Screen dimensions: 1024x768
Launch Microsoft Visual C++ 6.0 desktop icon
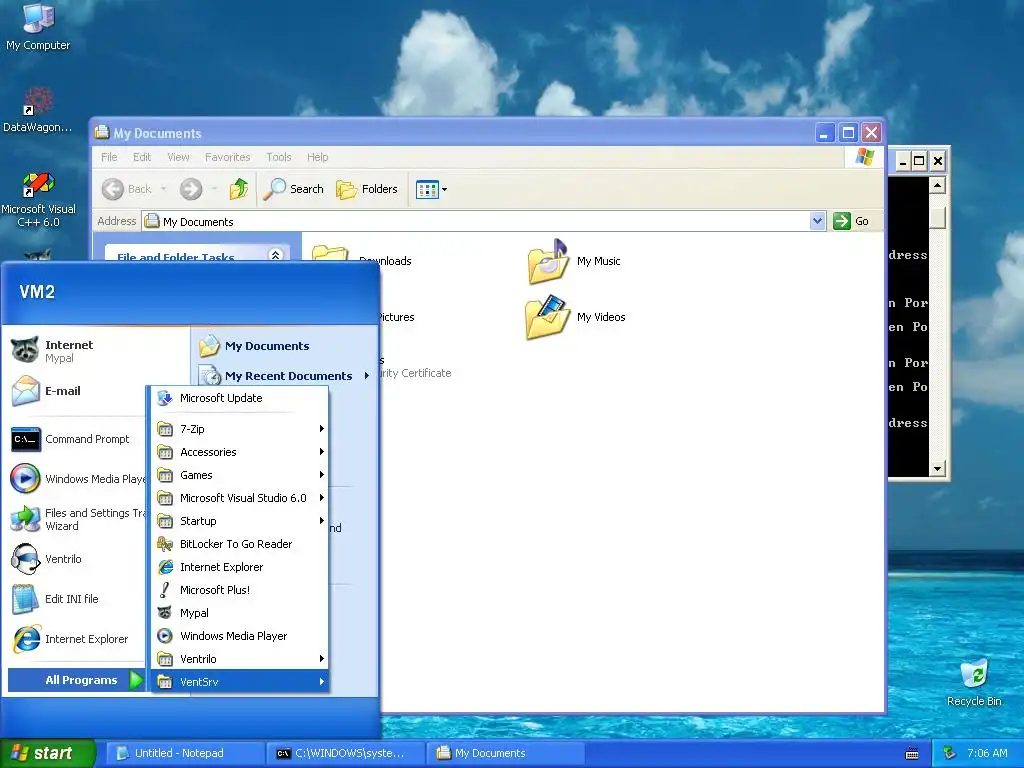pyautogui.click(x=38, y=199)
